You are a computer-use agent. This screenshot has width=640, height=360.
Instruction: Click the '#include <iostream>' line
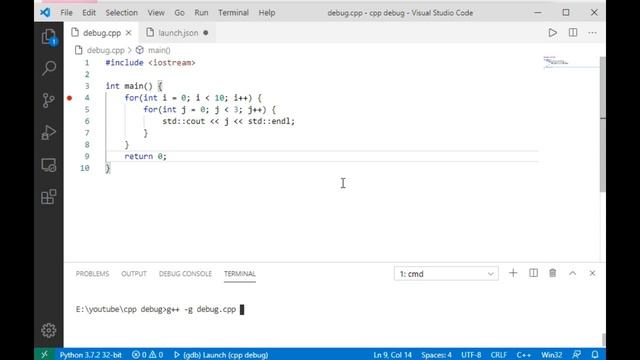(x=150, y=62)
